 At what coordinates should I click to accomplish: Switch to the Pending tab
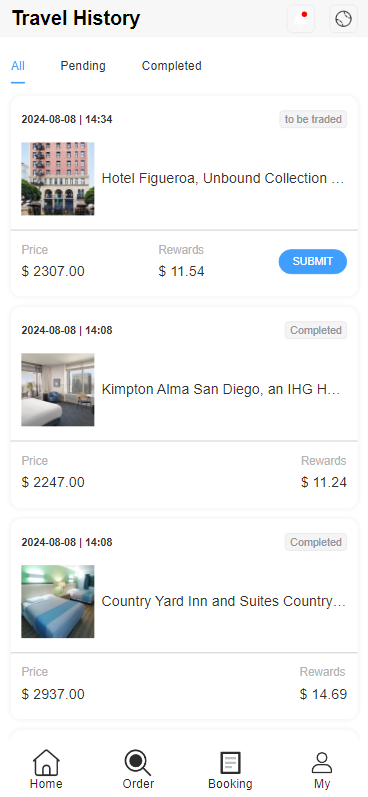pos(83,66)
